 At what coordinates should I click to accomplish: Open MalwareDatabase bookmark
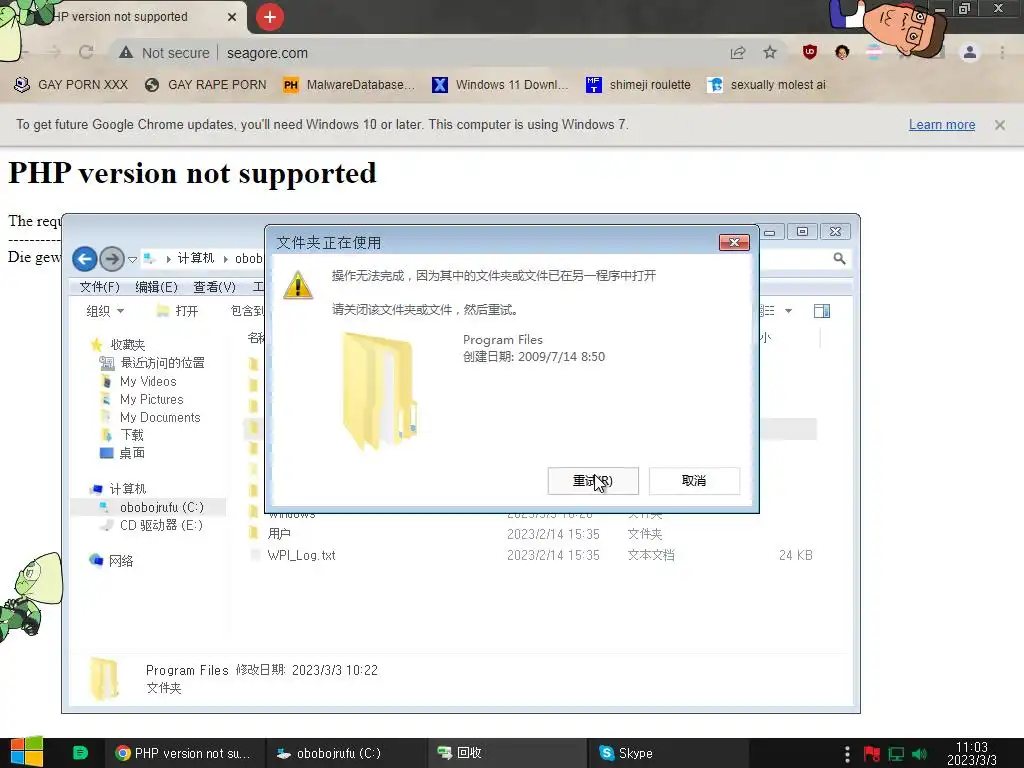(349, 85)
